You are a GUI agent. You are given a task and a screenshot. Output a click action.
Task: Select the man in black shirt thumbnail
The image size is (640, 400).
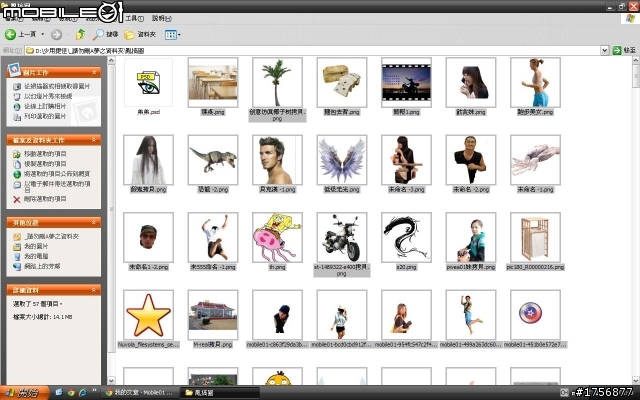pos(471,160)
